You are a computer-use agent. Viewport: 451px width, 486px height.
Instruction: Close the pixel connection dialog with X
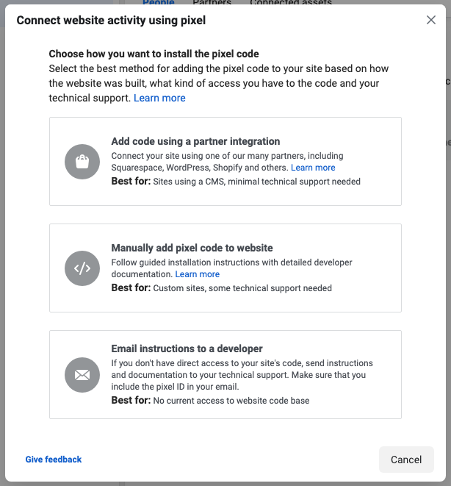[431, 20]
